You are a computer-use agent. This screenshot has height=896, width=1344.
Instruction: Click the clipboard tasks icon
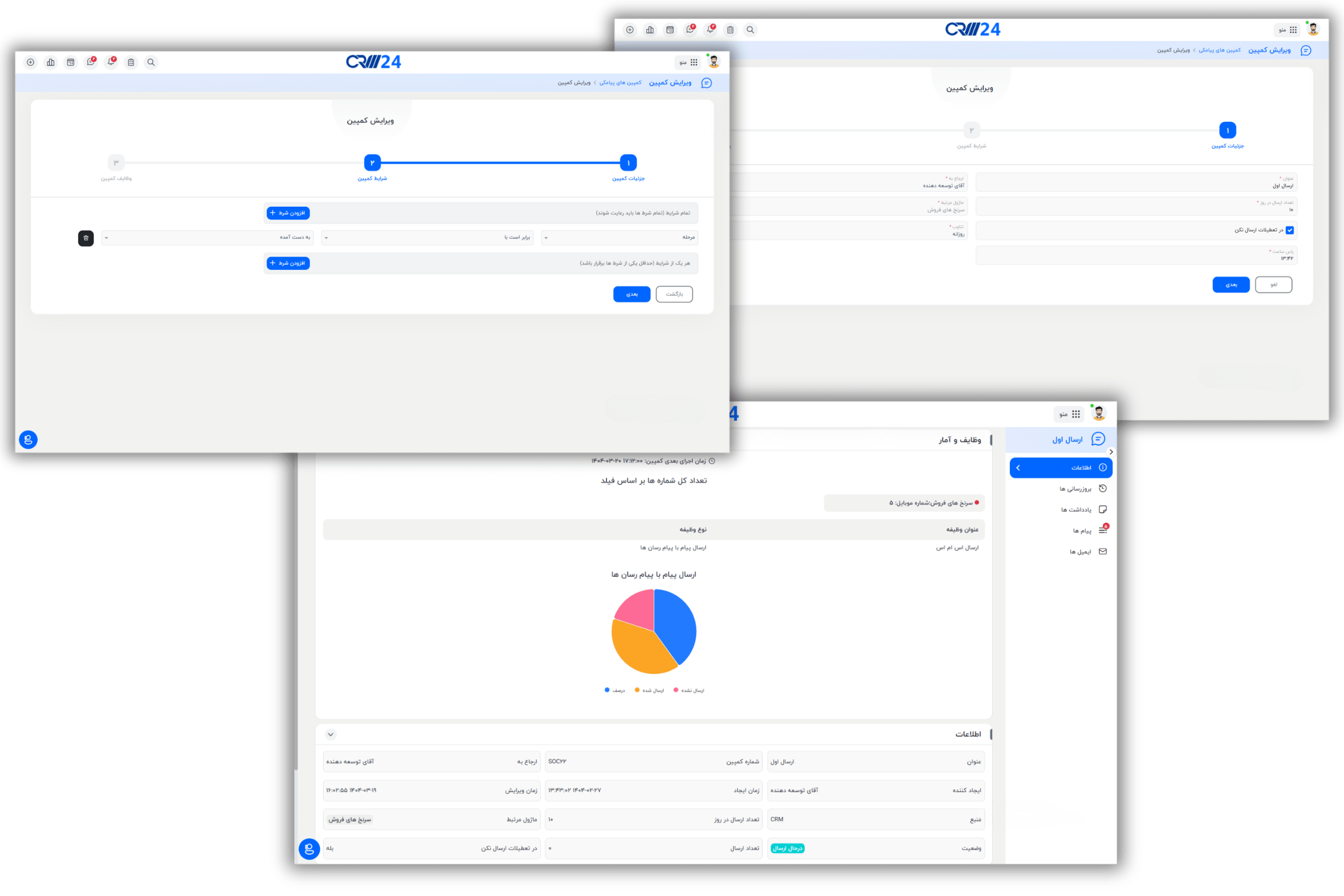pos(131,62)
